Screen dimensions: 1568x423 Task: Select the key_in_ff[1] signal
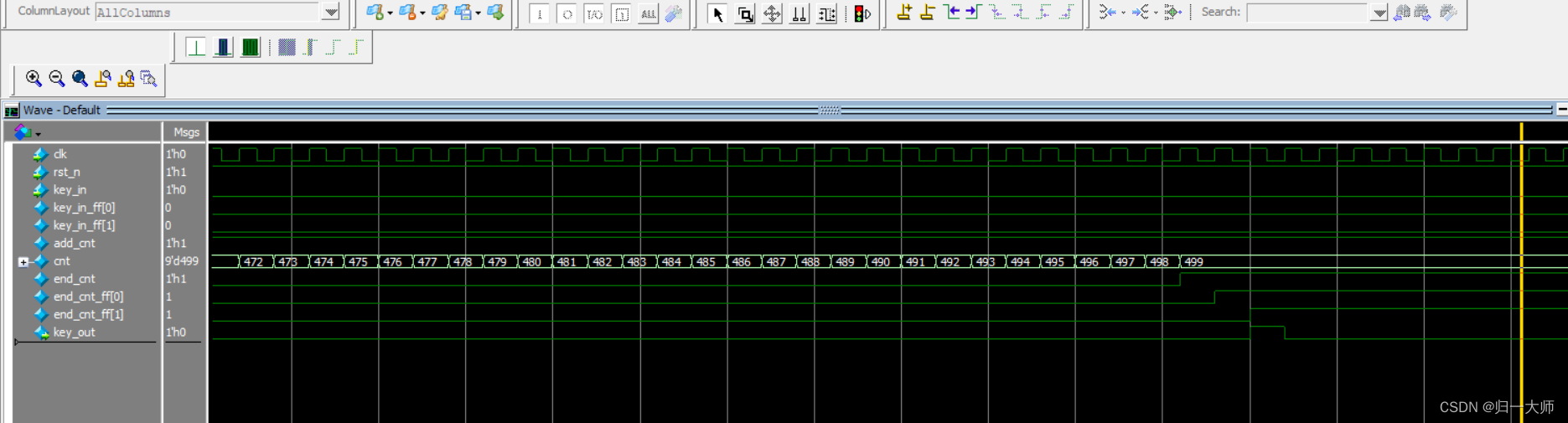pyautogui.click(x=85, y=225)
